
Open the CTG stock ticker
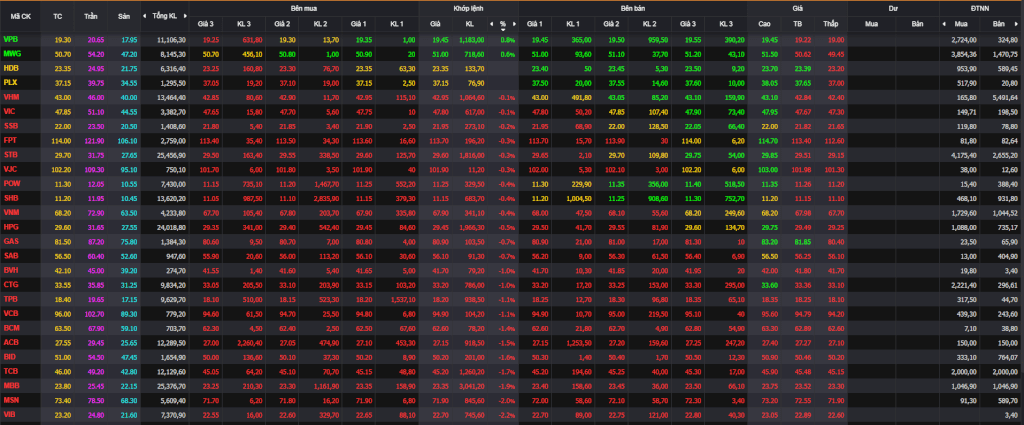coord(10,284)
